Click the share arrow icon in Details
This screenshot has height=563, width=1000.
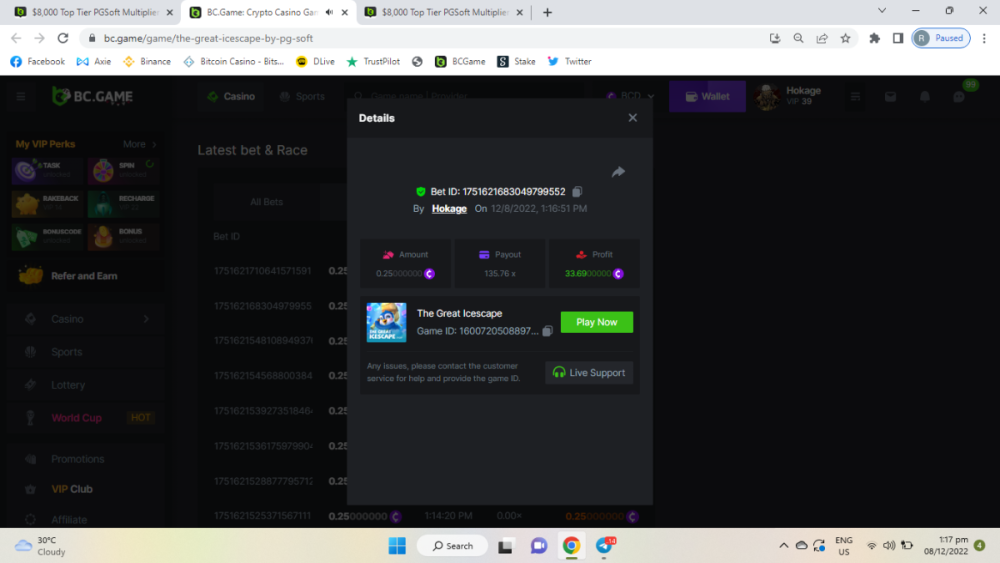click(x=618, y=172)
